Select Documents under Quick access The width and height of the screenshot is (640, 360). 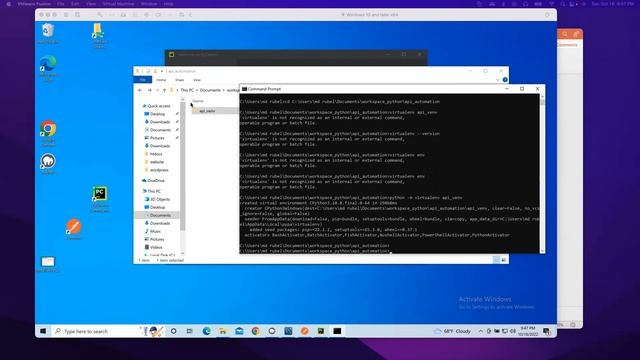pos(160,130)
